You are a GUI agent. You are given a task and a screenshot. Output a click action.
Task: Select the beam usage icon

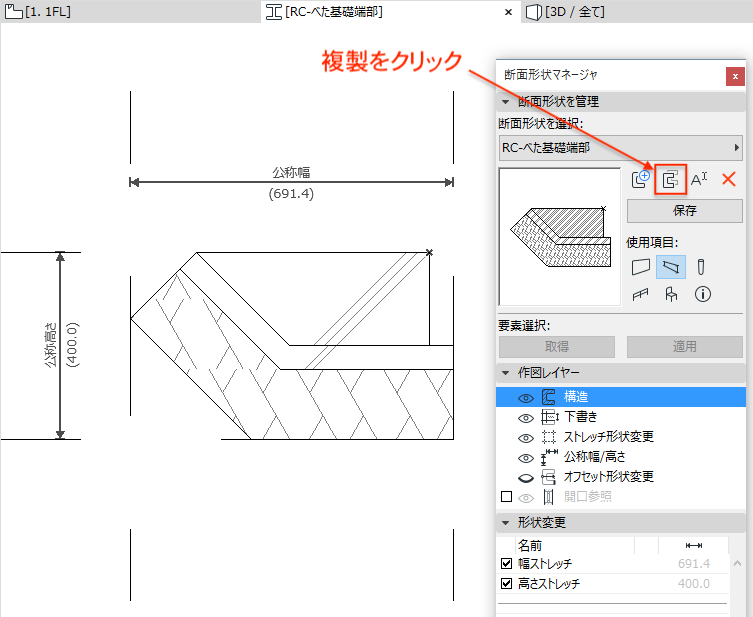point(671,266)
